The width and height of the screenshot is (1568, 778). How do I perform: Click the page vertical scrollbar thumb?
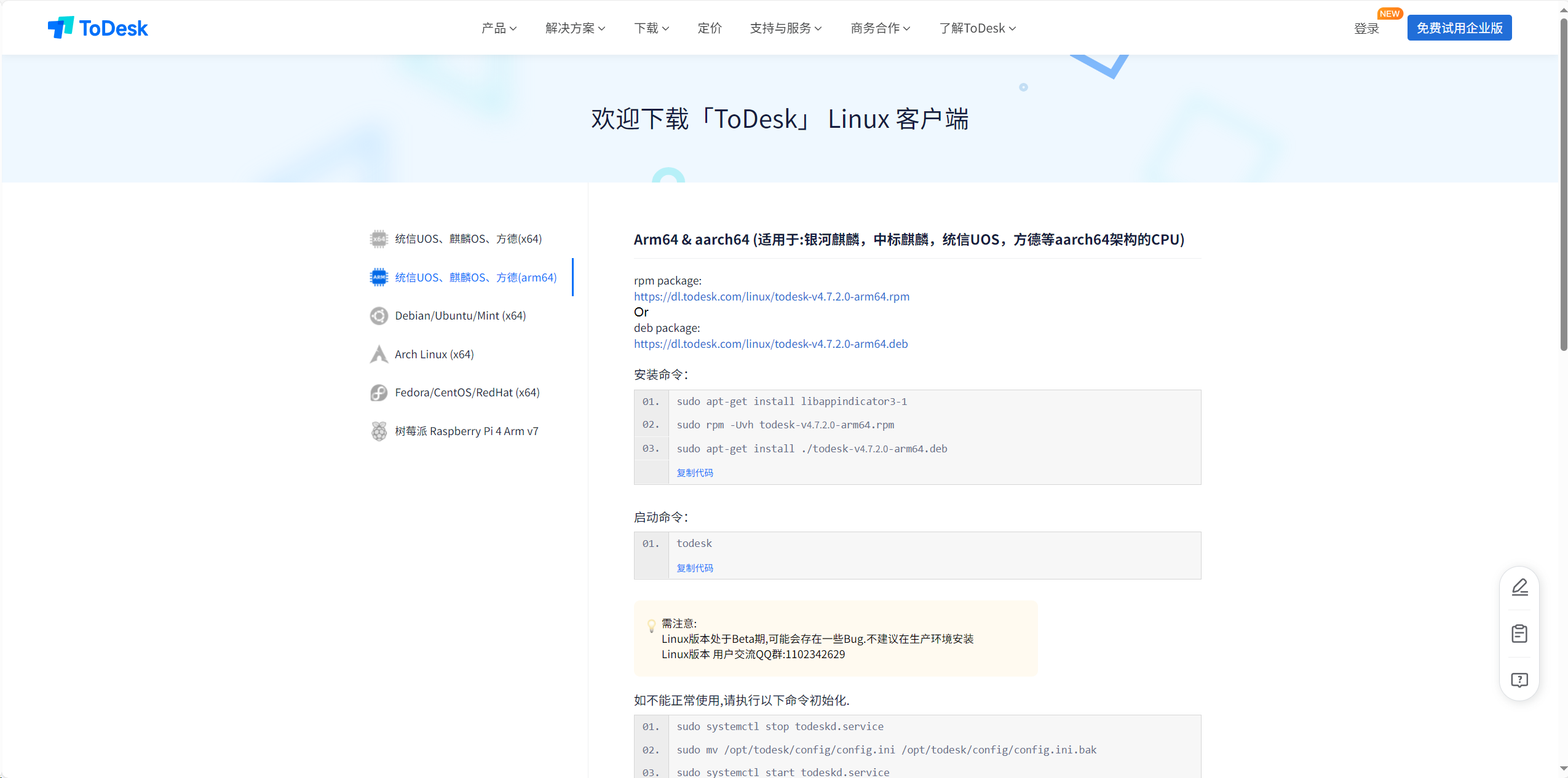(1563, 184)
